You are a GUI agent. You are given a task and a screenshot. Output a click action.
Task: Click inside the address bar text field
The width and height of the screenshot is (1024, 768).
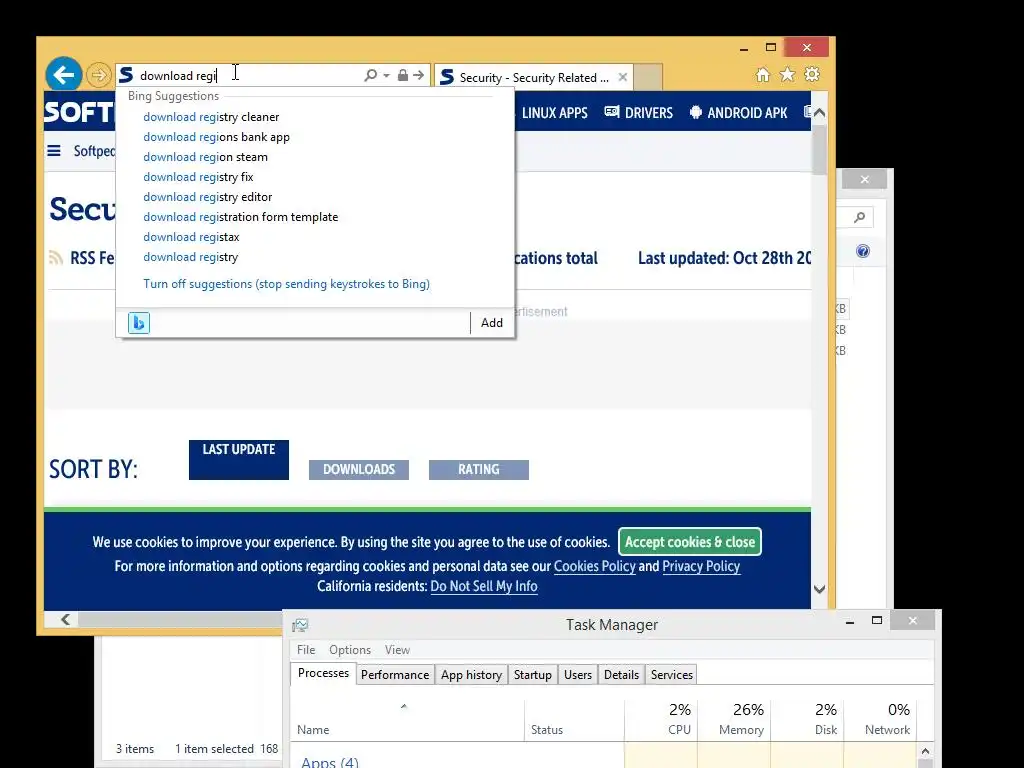[248, 76]
